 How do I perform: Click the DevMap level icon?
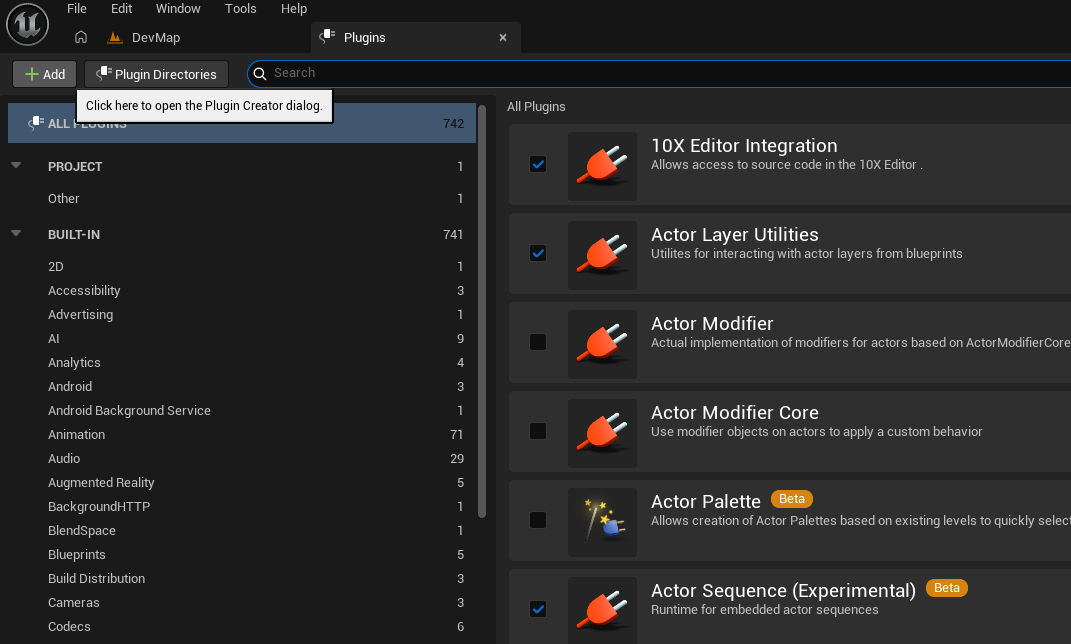115,38
